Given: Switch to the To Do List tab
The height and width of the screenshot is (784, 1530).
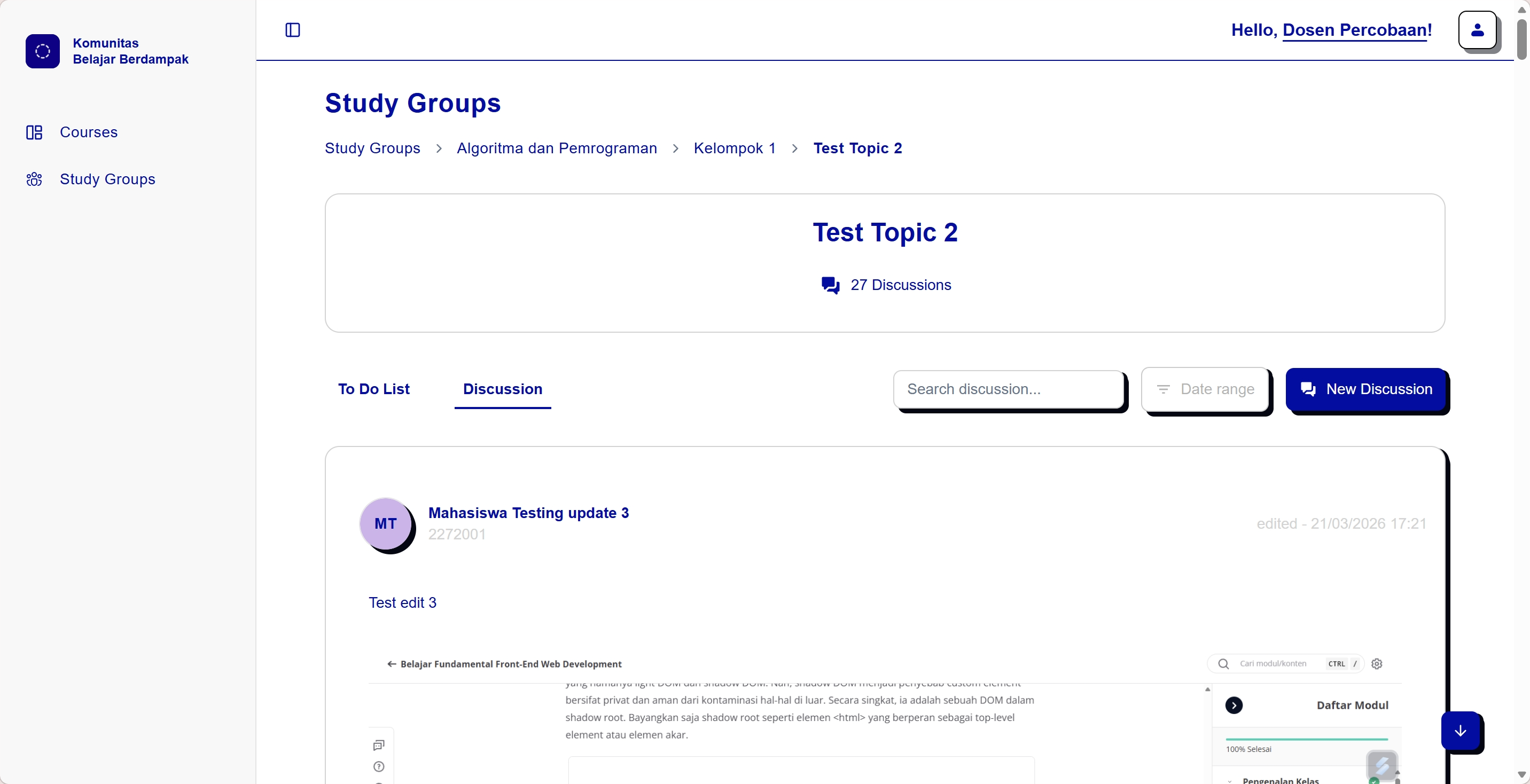Looking at the screenshot, I should point(373,389).
